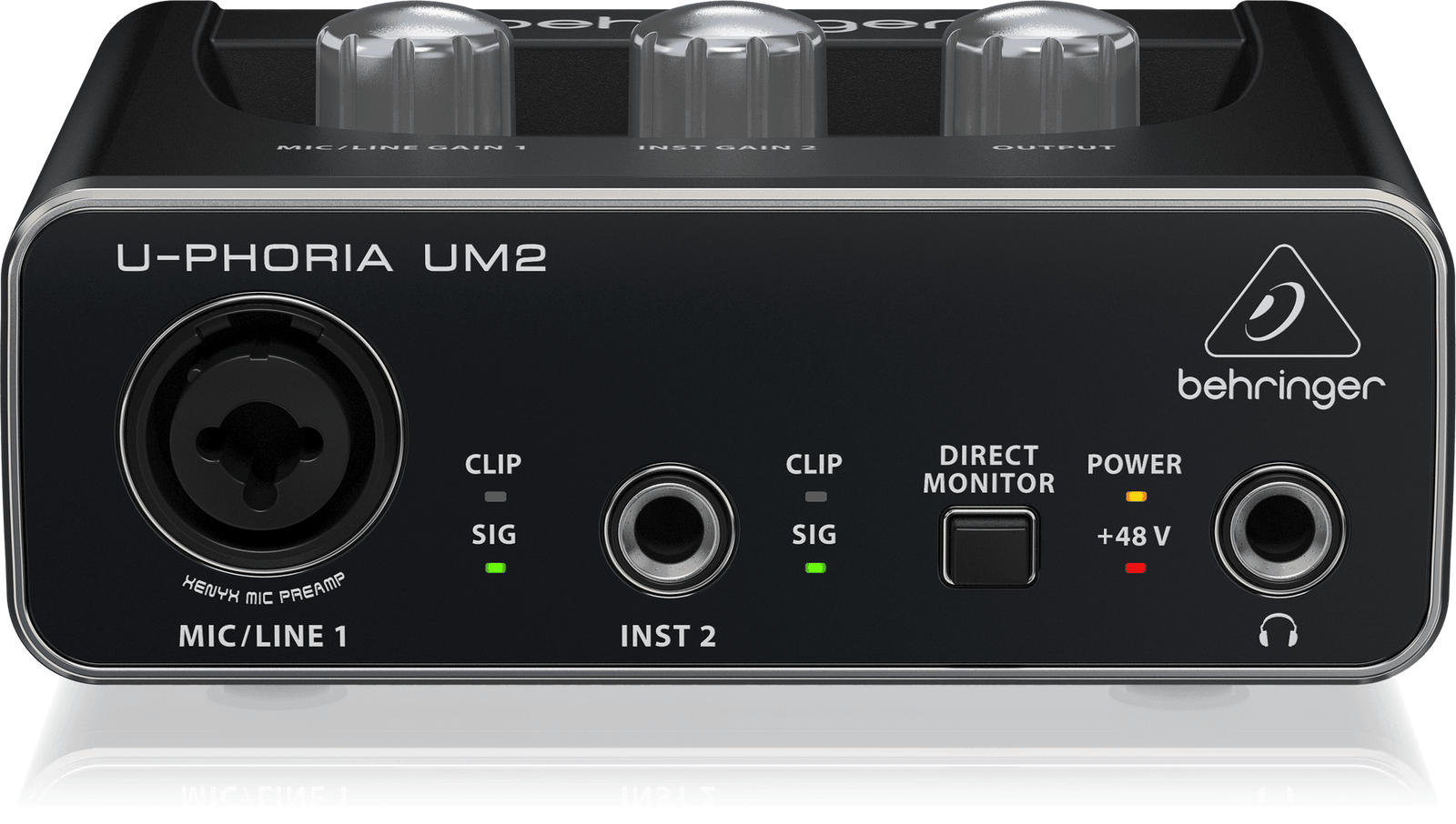The width and height of the screenshot is (1456, 824).
Task: Click the green SIG LED right of INST 2
Action: tap(815, 568)
